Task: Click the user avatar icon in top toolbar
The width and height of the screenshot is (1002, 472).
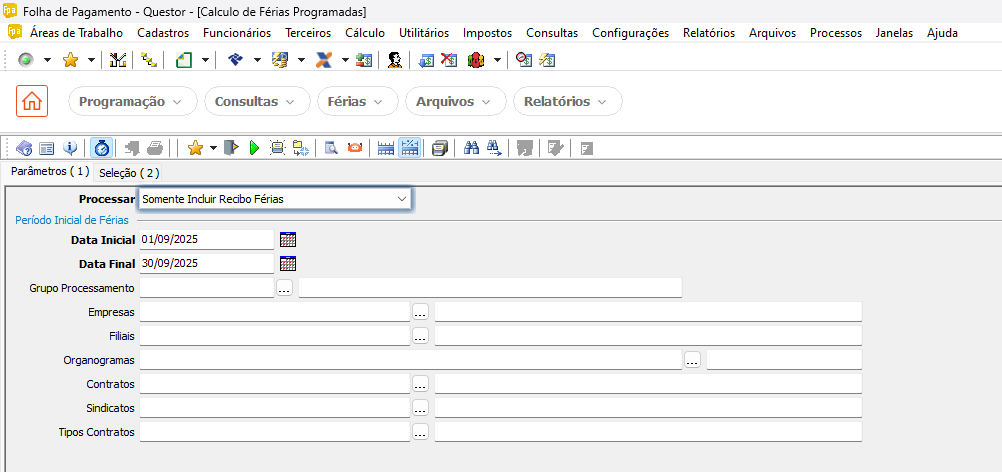Action: tap(395, 60)
